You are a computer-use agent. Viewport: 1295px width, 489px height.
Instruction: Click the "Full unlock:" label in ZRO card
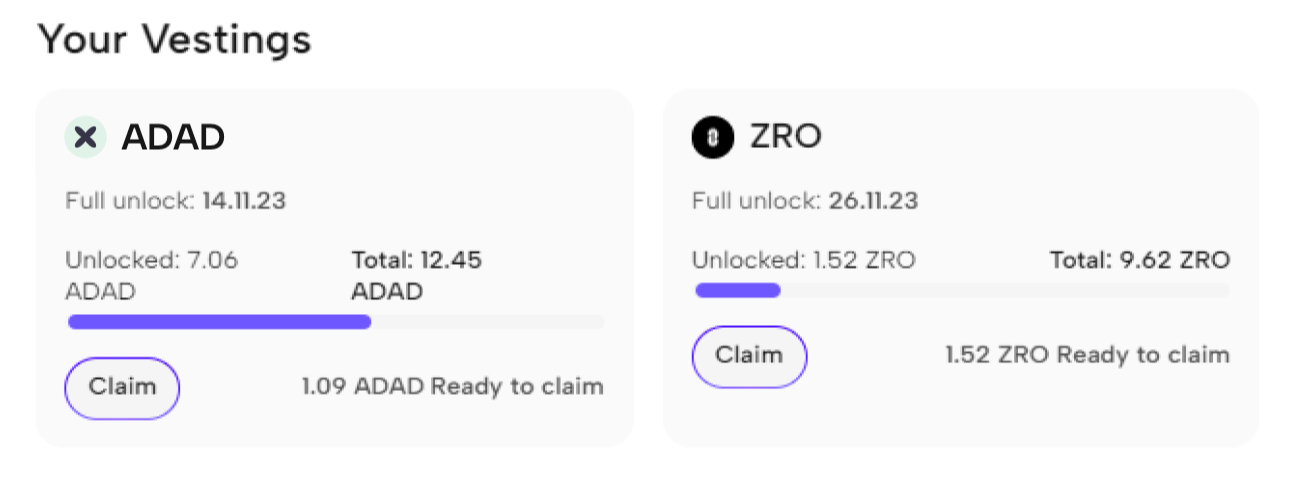click(756, 201)
